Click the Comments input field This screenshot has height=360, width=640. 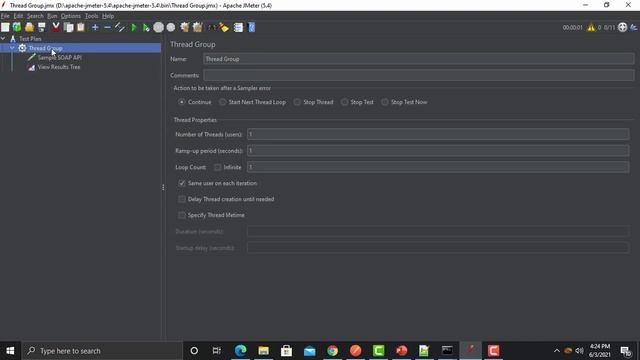[x=418, y=75]
